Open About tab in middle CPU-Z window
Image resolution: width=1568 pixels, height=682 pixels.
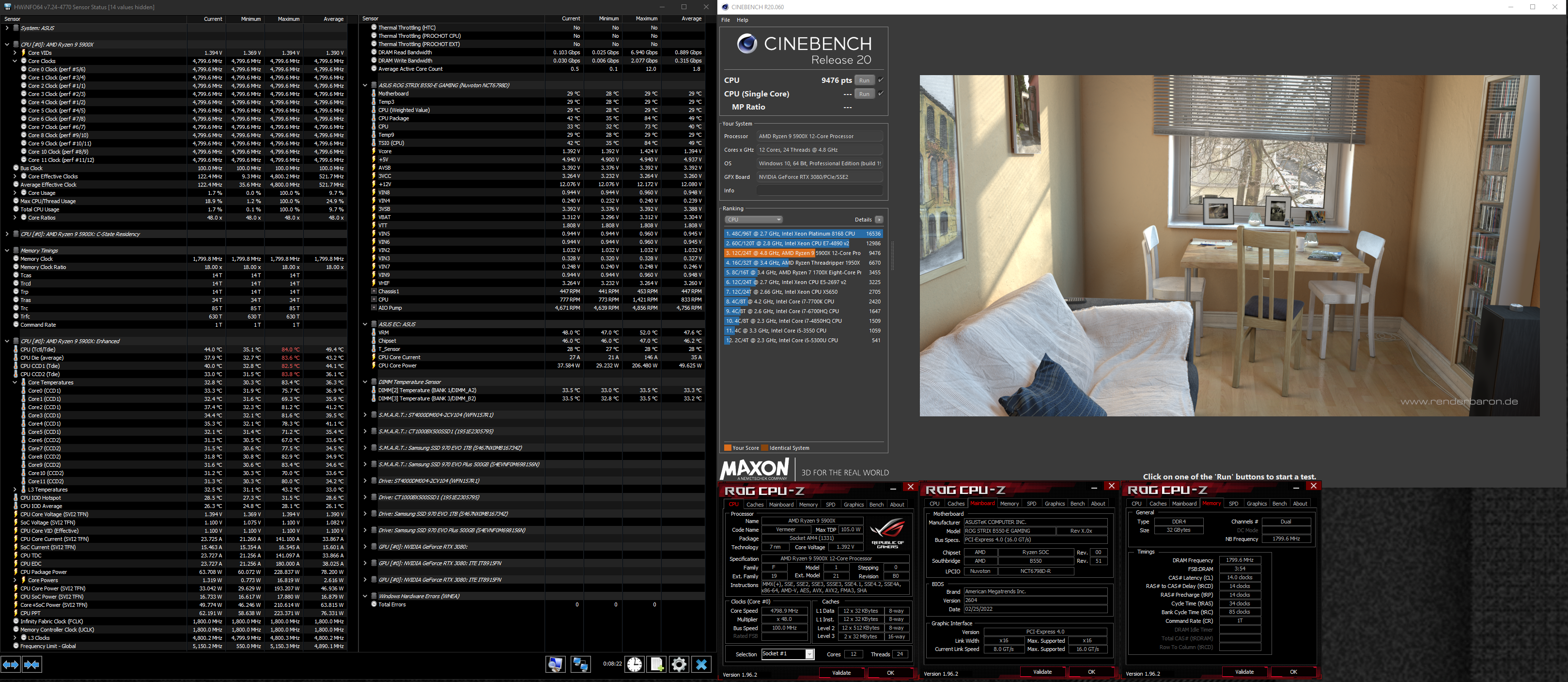tap(1098, 504)
